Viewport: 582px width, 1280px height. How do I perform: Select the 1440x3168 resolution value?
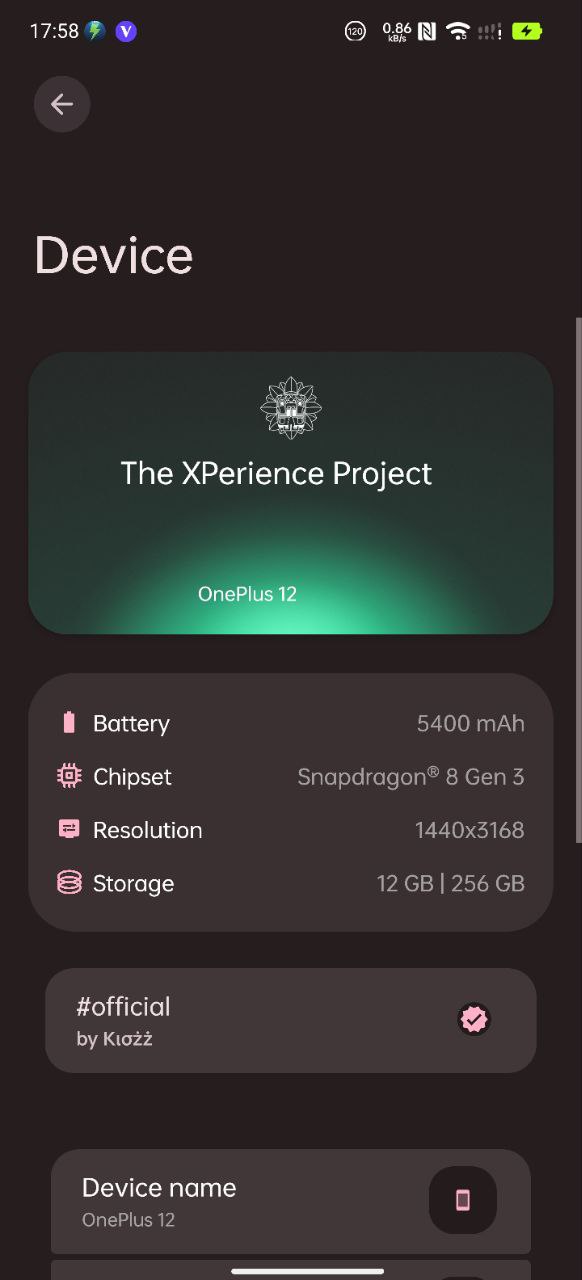tap(470, 830)
